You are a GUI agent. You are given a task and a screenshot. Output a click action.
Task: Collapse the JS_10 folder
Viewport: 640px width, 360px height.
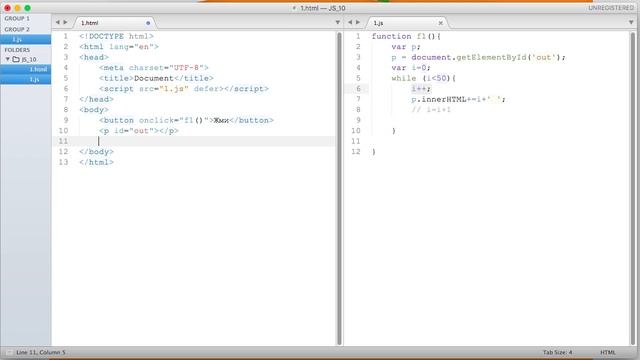(7, 59)
